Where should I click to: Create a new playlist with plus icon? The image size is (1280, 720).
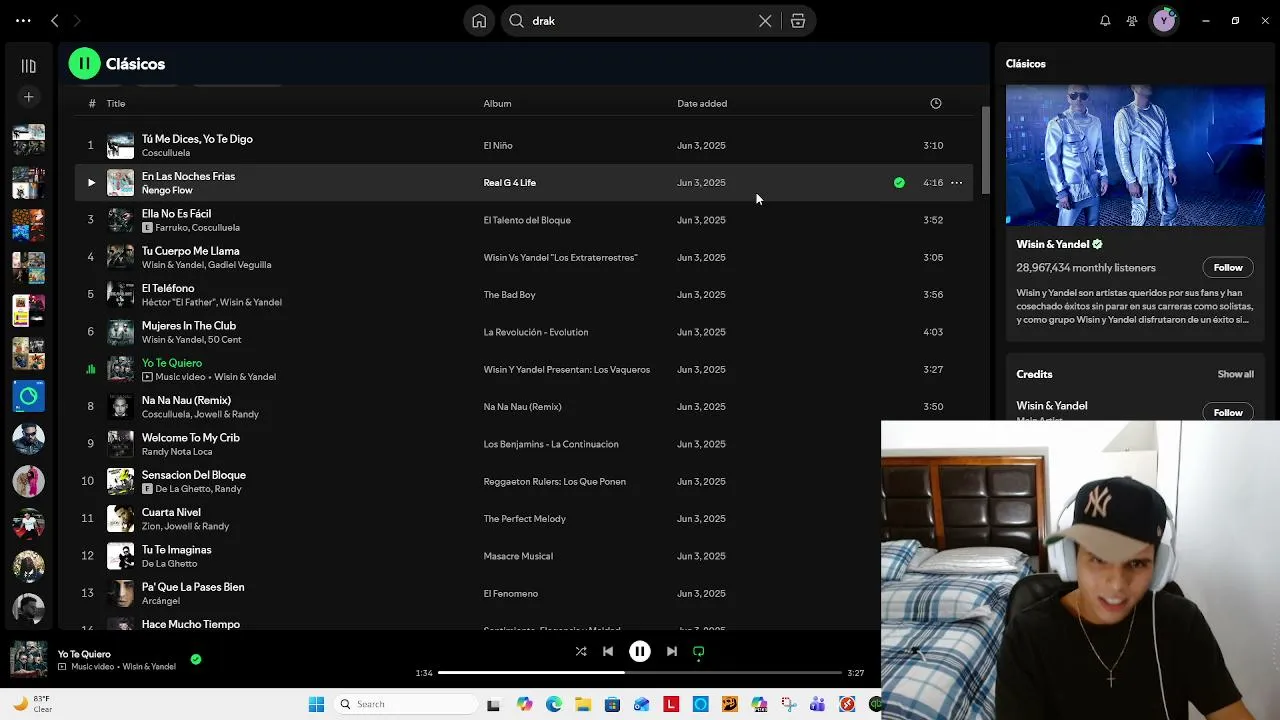tap(29, 97)
